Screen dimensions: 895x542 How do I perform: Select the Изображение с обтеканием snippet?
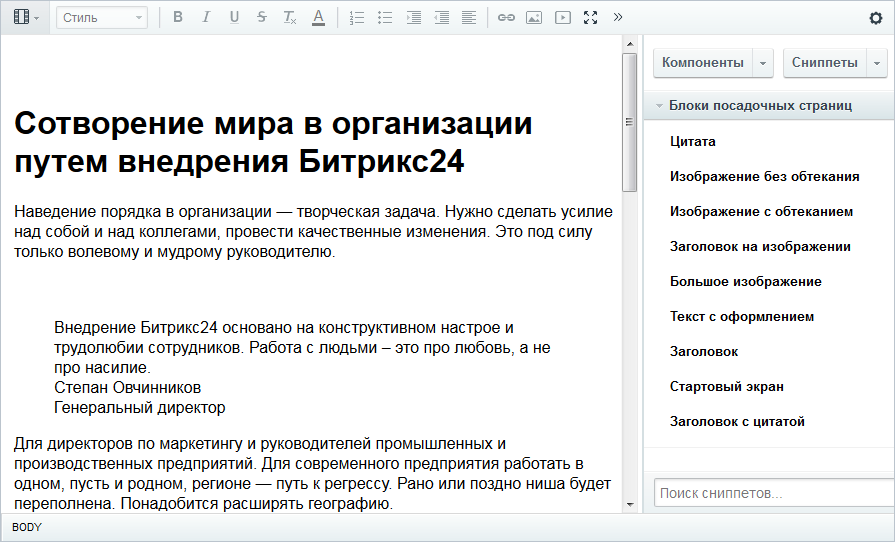(x=761, y=212)
